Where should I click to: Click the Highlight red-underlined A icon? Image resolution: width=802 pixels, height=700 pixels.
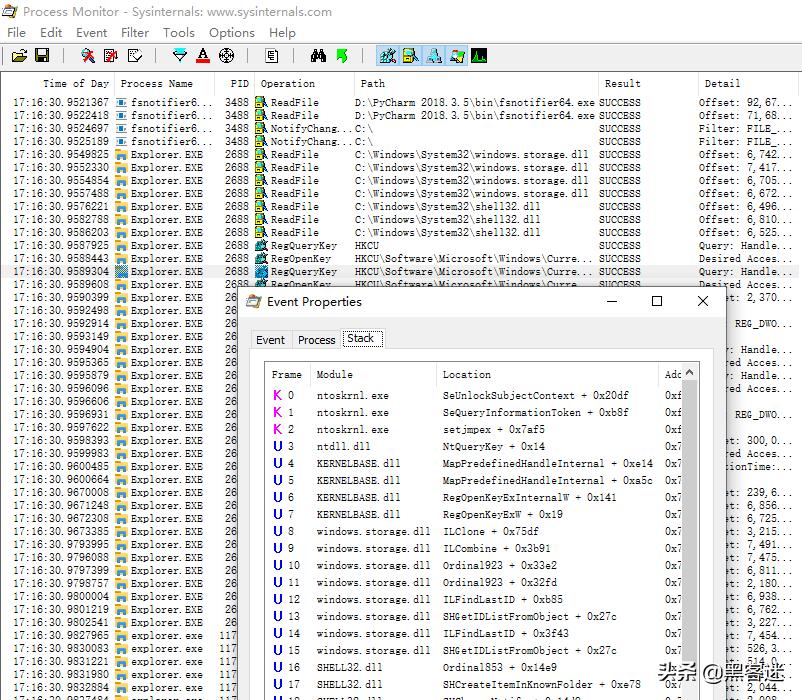203,56
